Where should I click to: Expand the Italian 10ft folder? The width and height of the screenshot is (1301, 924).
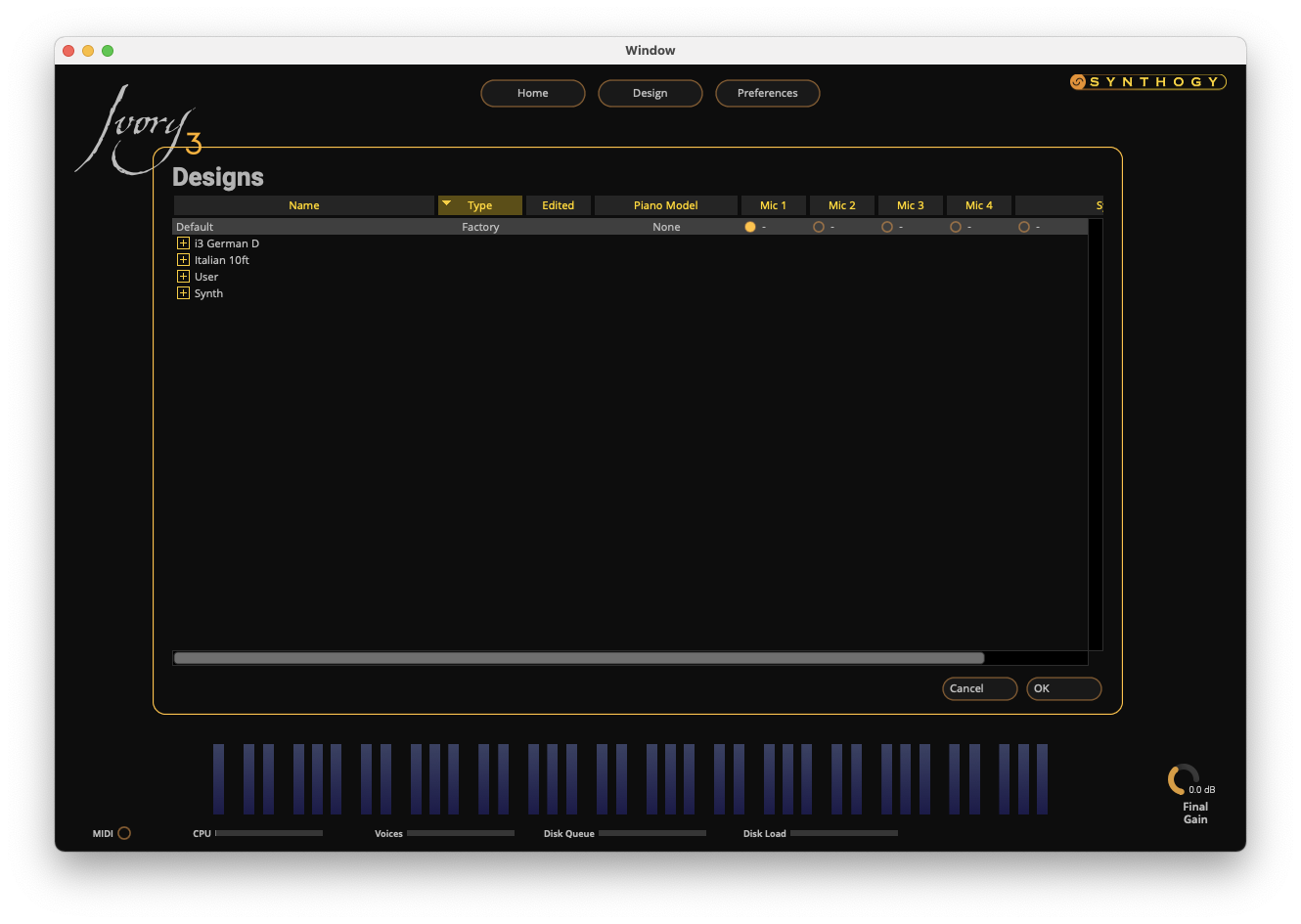click(183, 260)
